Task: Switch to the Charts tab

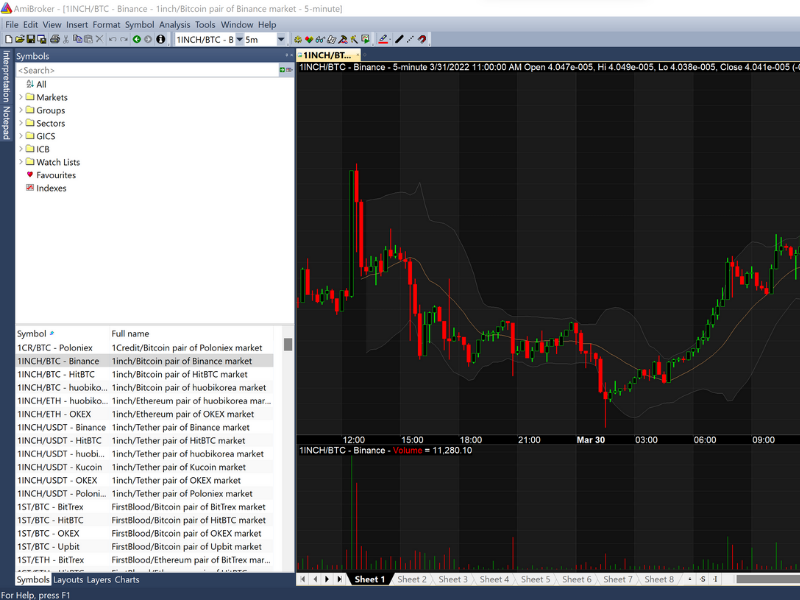Action: tap(127, 580)
